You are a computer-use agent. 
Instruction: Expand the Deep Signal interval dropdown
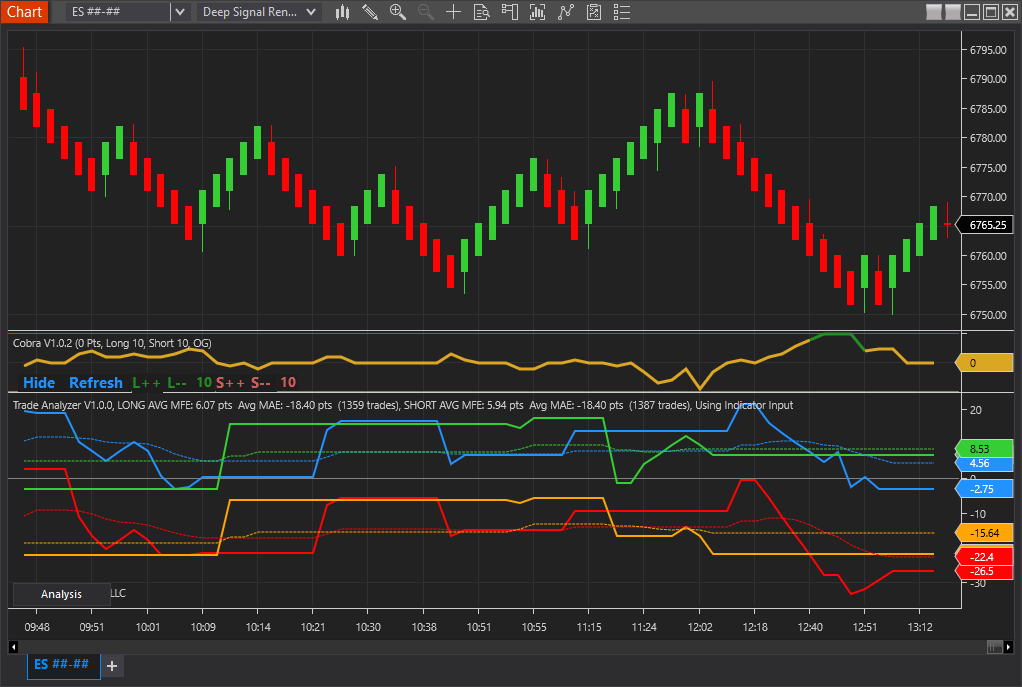[311, 12]
